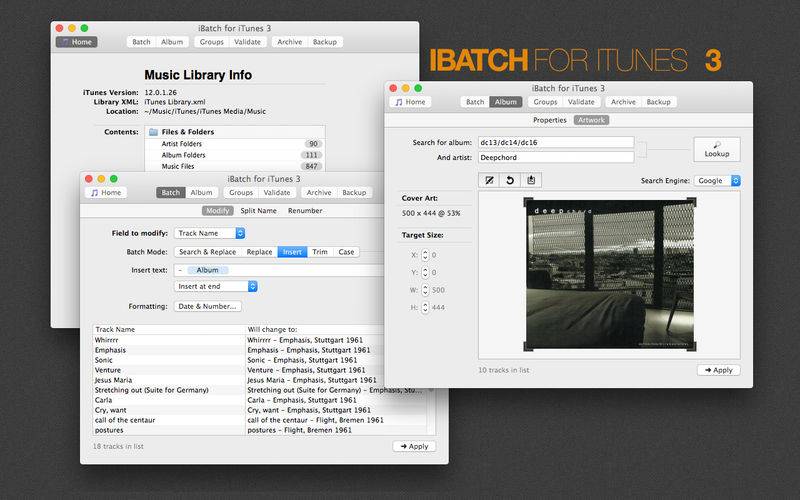Viewport: 800px width, 500px height.
Task: Open the Date & Number formatting menu
Action: pyautogui.click(x=207, y=306)
